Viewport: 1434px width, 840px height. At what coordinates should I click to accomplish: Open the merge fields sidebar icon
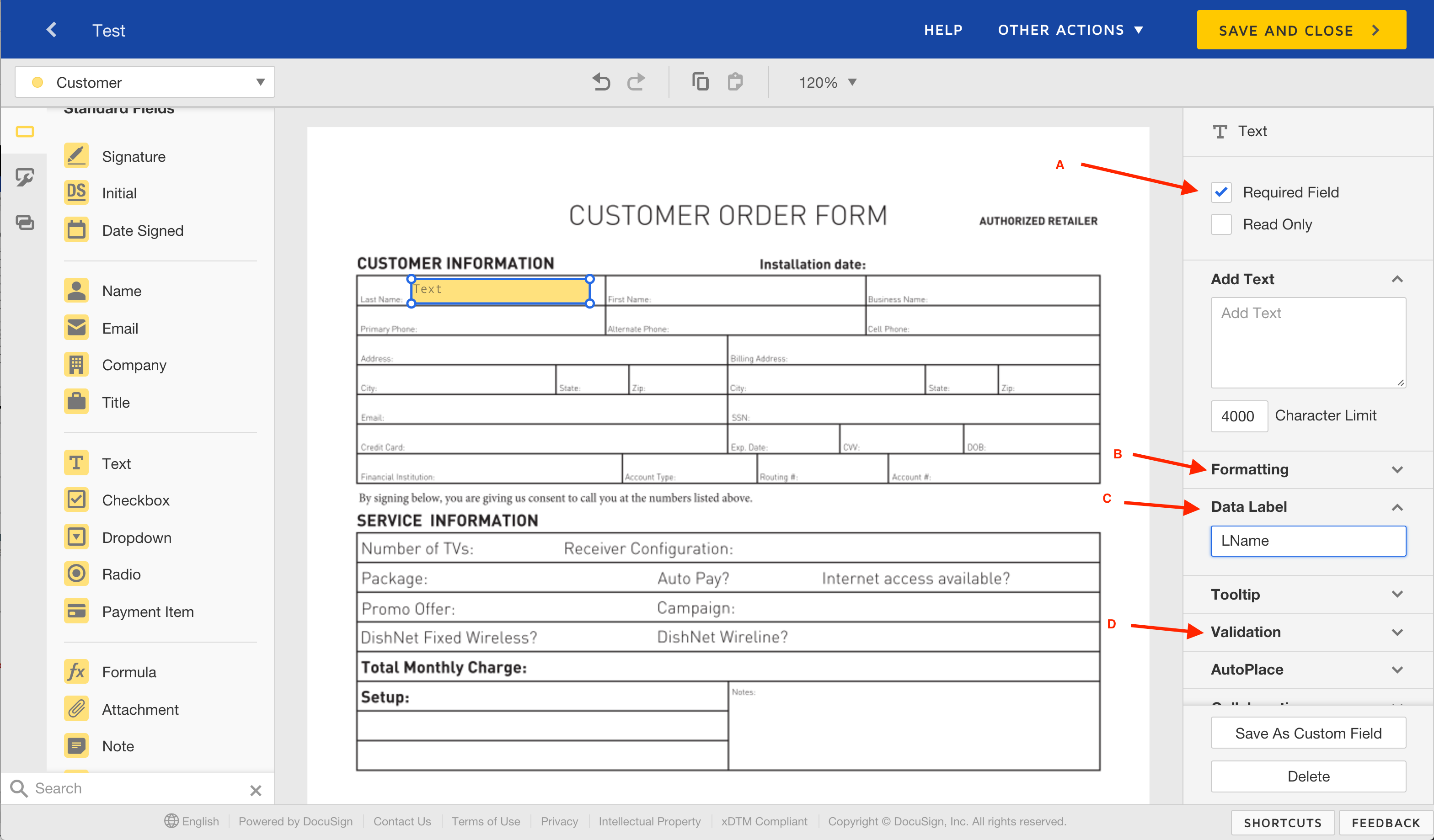coord(25,223)
